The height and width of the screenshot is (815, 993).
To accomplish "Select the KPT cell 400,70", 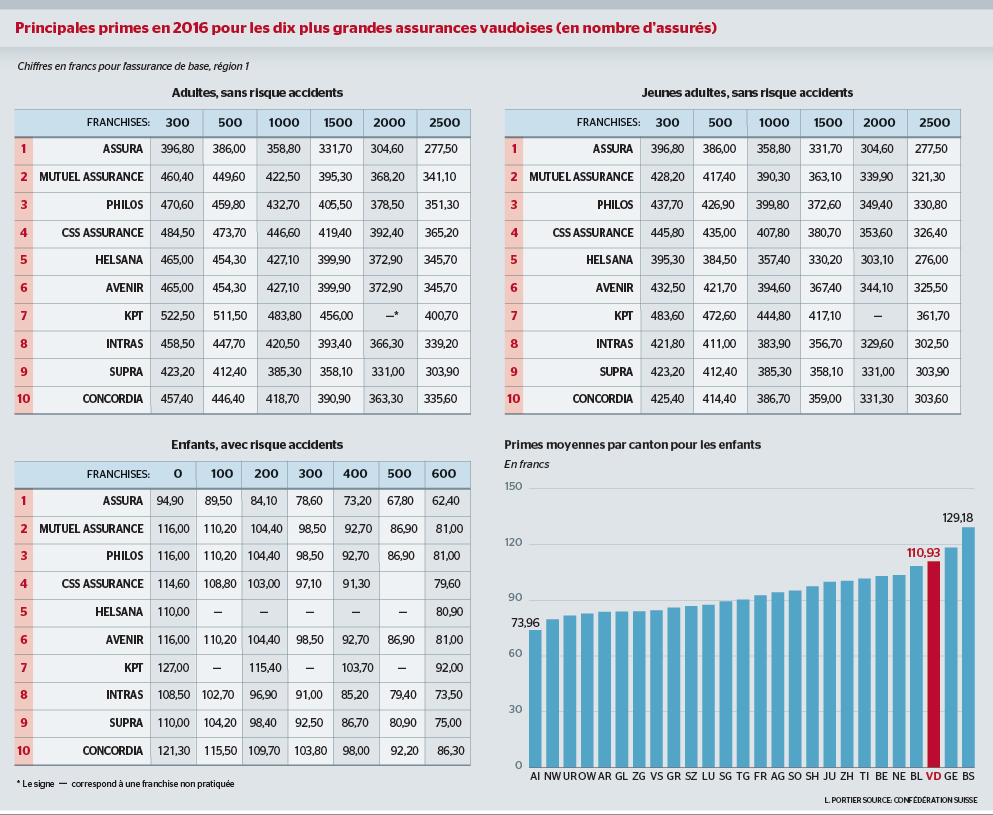I will point(441,315).
